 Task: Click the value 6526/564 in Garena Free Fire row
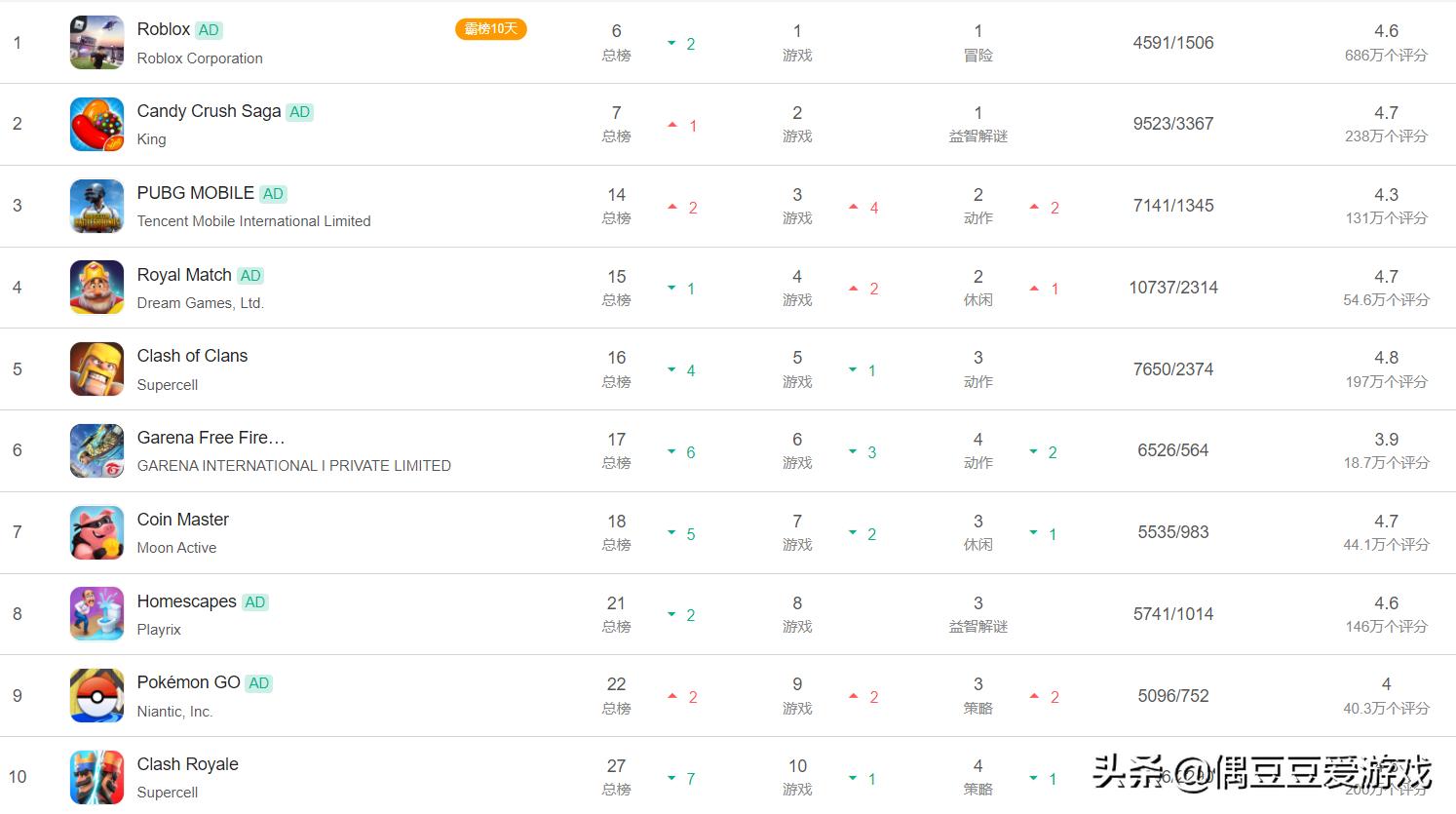[1173, 450]
